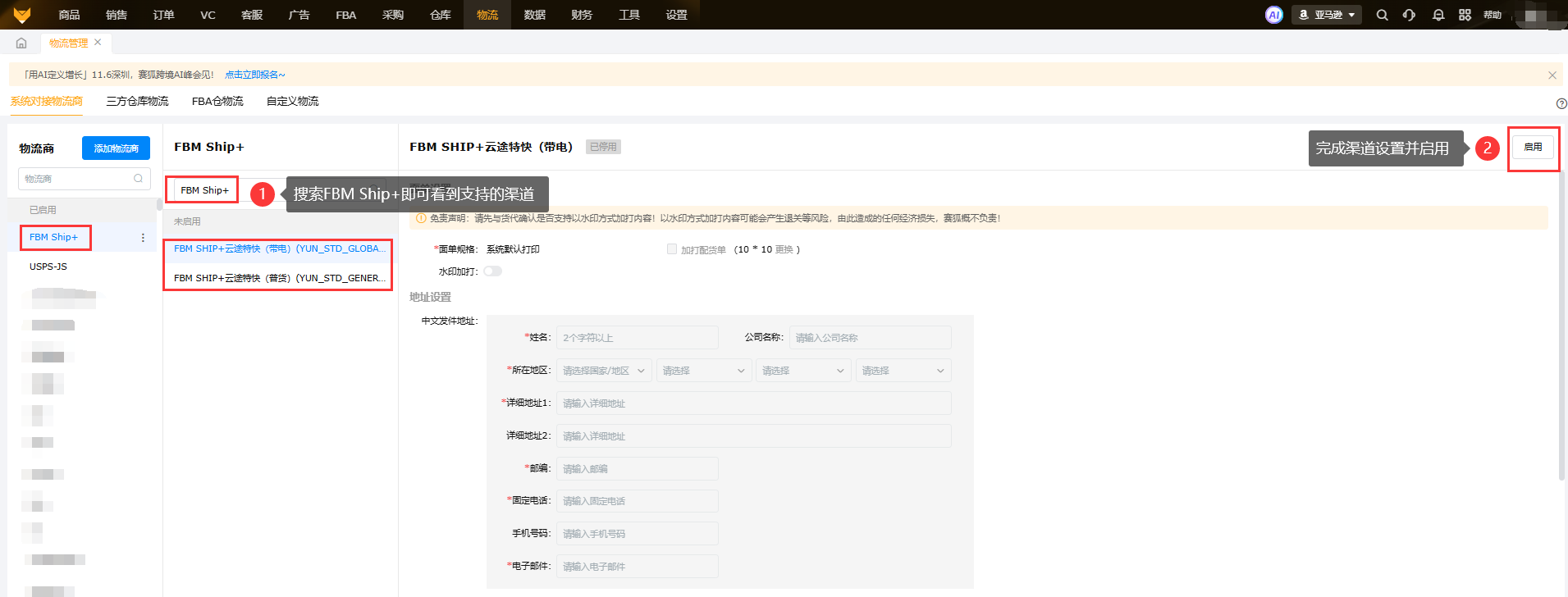The height and width of the screenshot is (597, 1568).
Task: Open the AI assistant icon
Action: pyautogui.click(x=1273, y=15)
